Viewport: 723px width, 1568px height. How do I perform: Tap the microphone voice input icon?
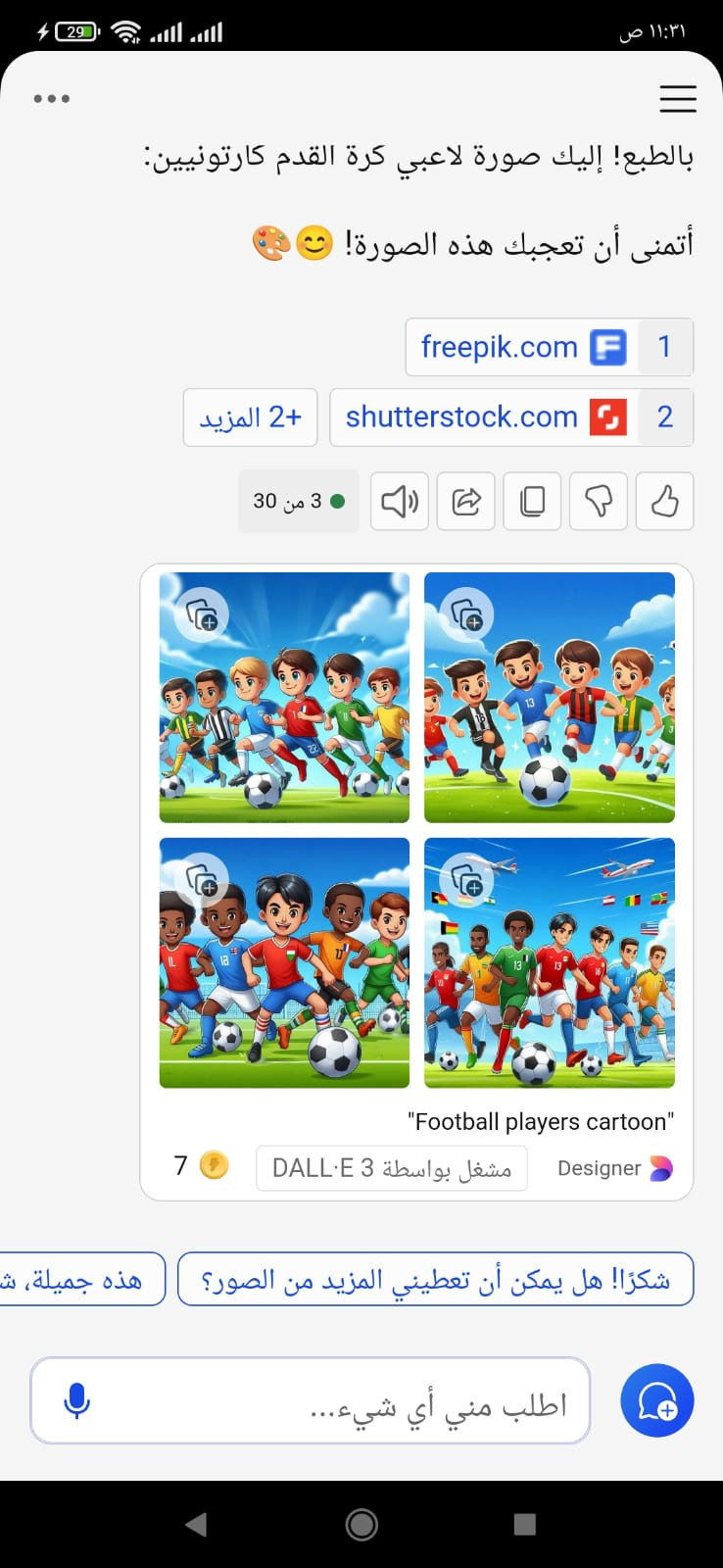coord(76,1401)
